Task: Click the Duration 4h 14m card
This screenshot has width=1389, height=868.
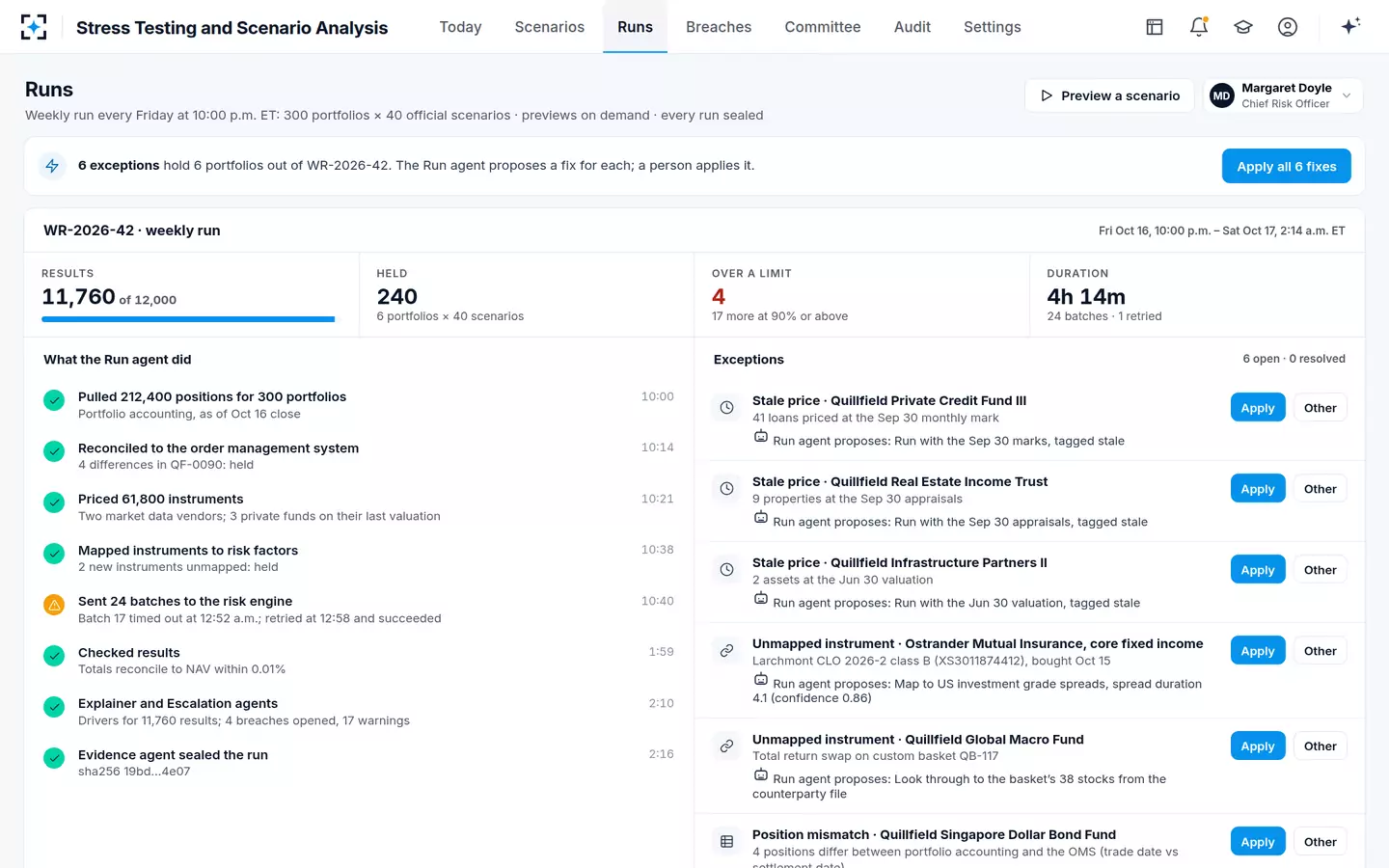Action: click(x=1197, y=295)
